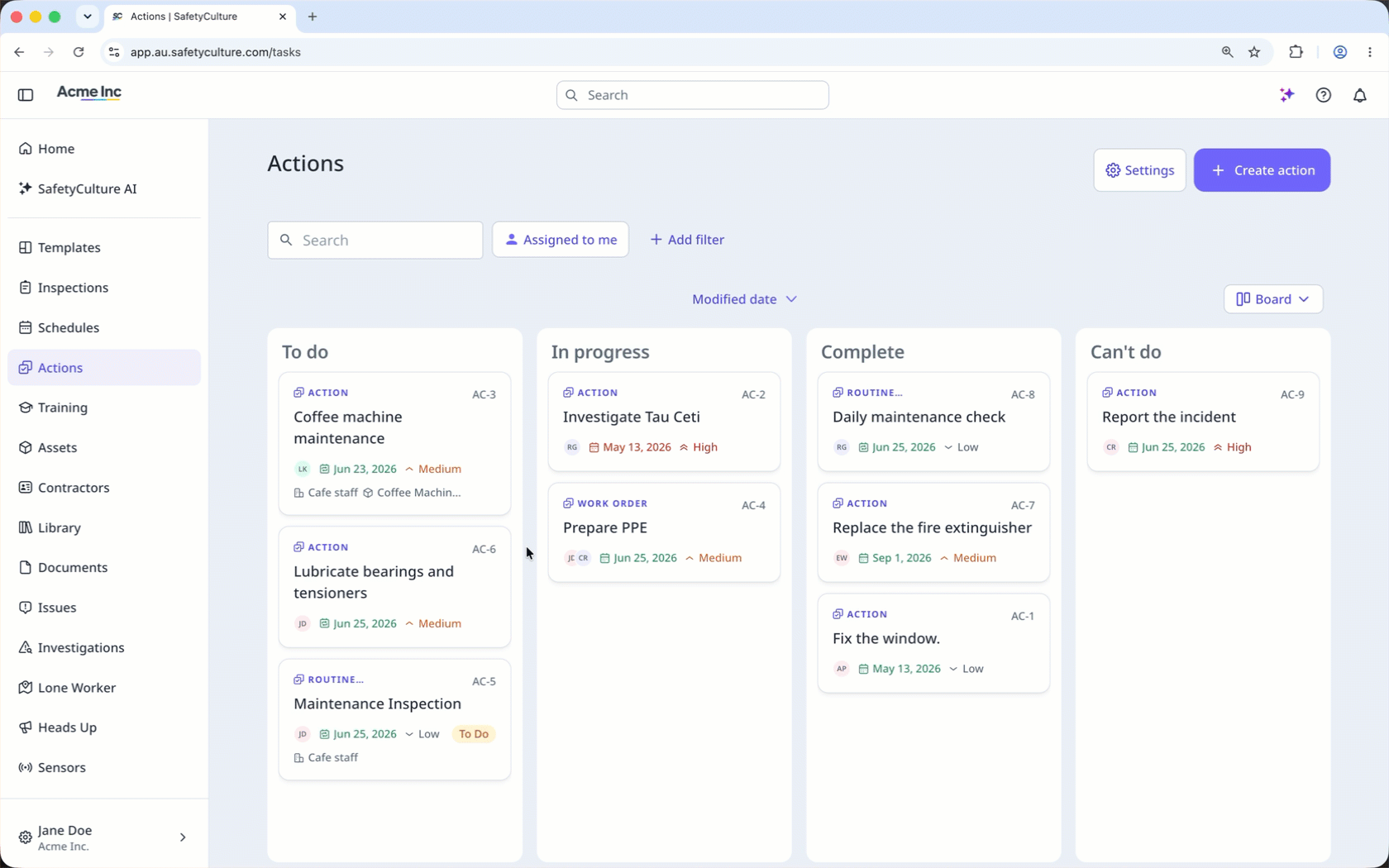Expand the Jane Doe account menu chevron
The width and height of the screenshot is (1389, 868).
(x=183, y=837)
